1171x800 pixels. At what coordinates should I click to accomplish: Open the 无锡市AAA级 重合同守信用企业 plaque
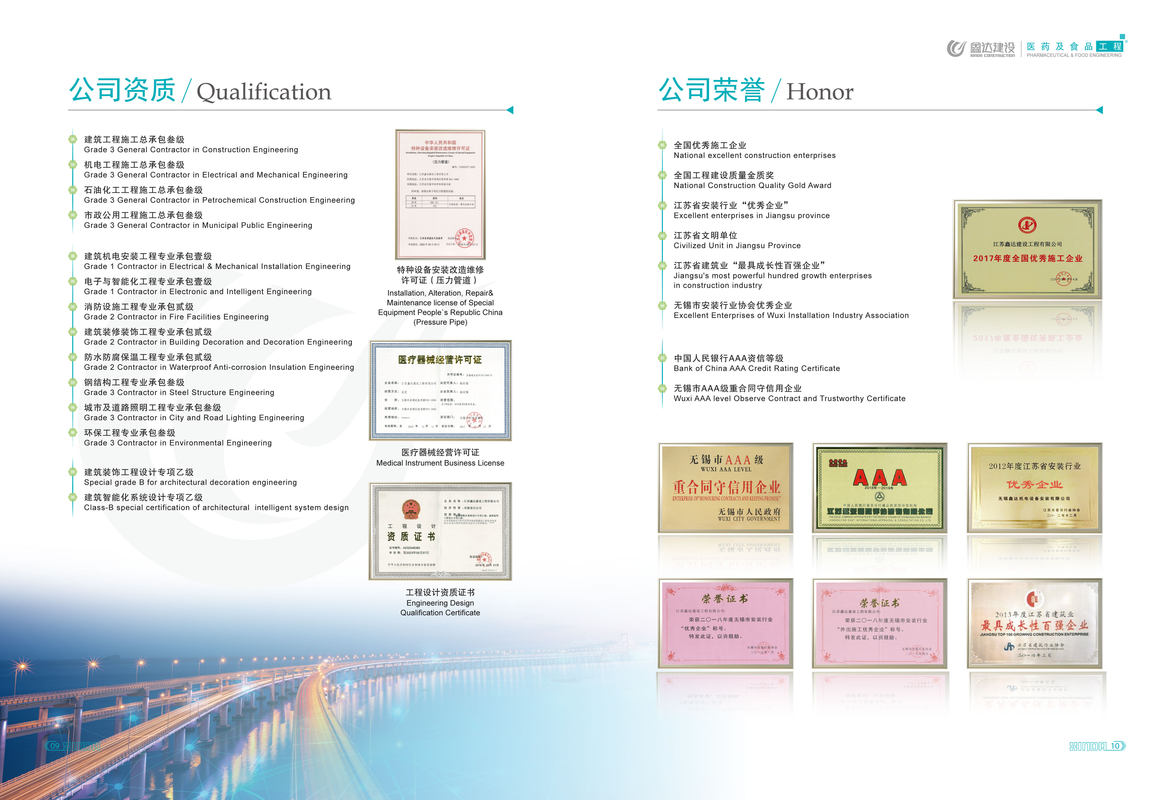point(726,488)
